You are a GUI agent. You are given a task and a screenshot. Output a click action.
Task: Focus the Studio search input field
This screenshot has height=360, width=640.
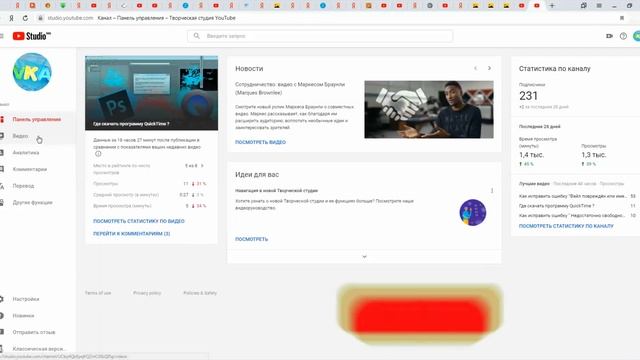pyautogui.click(x=320, y=36)
